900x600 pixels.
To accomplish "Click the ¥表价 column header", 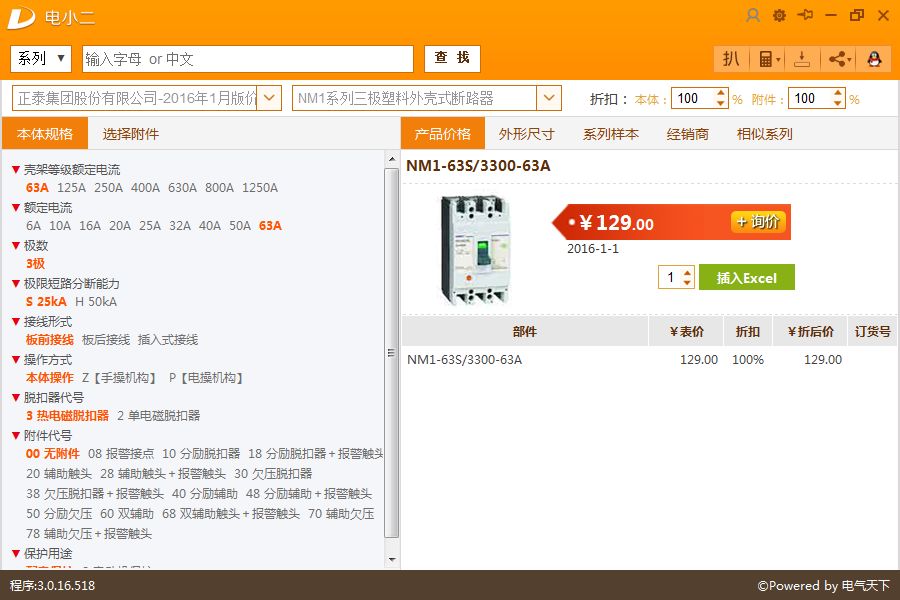I will tap(686, 331).
